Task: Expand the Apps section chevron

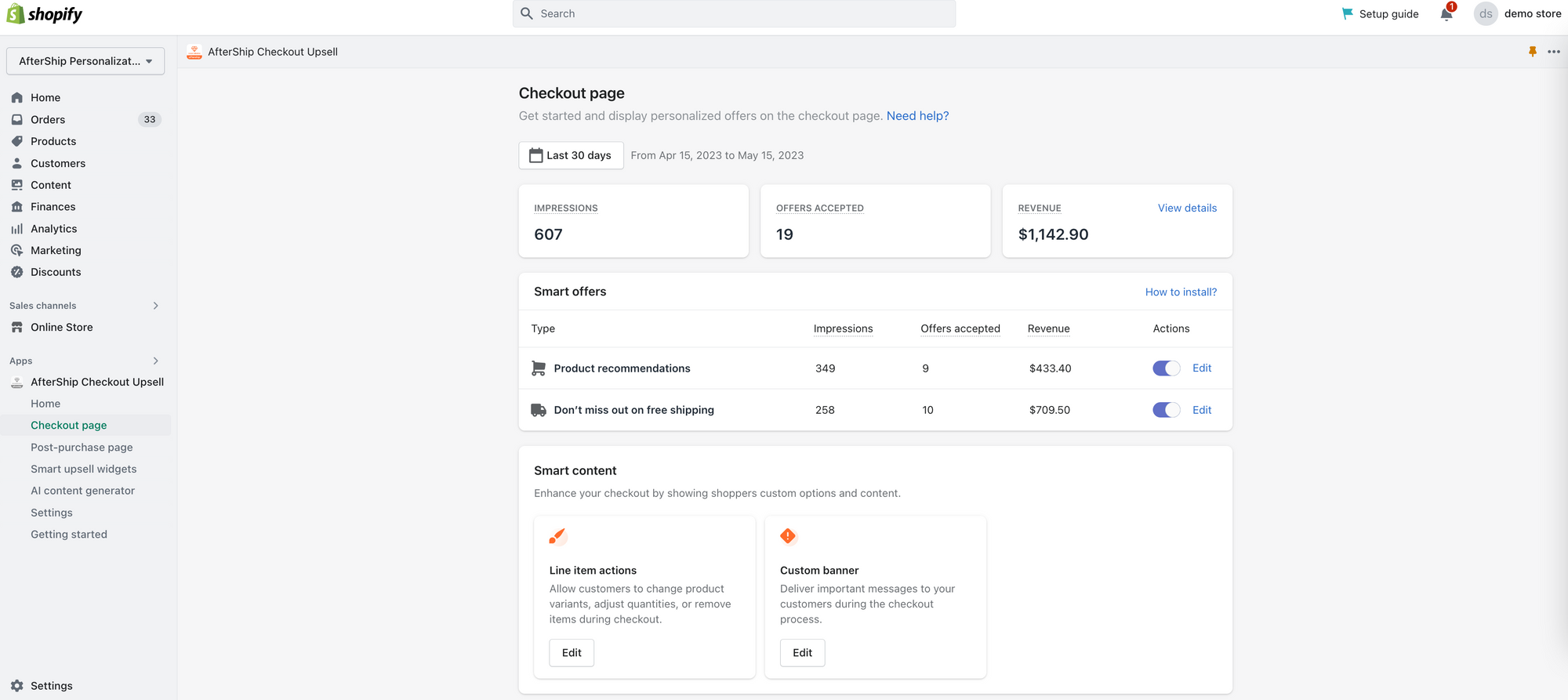Action: click(x=155, y=361)
